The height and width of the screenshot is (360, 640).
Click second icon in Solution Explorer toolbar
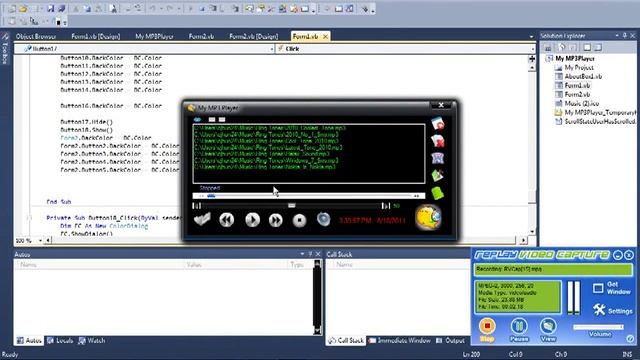[562, 48]
